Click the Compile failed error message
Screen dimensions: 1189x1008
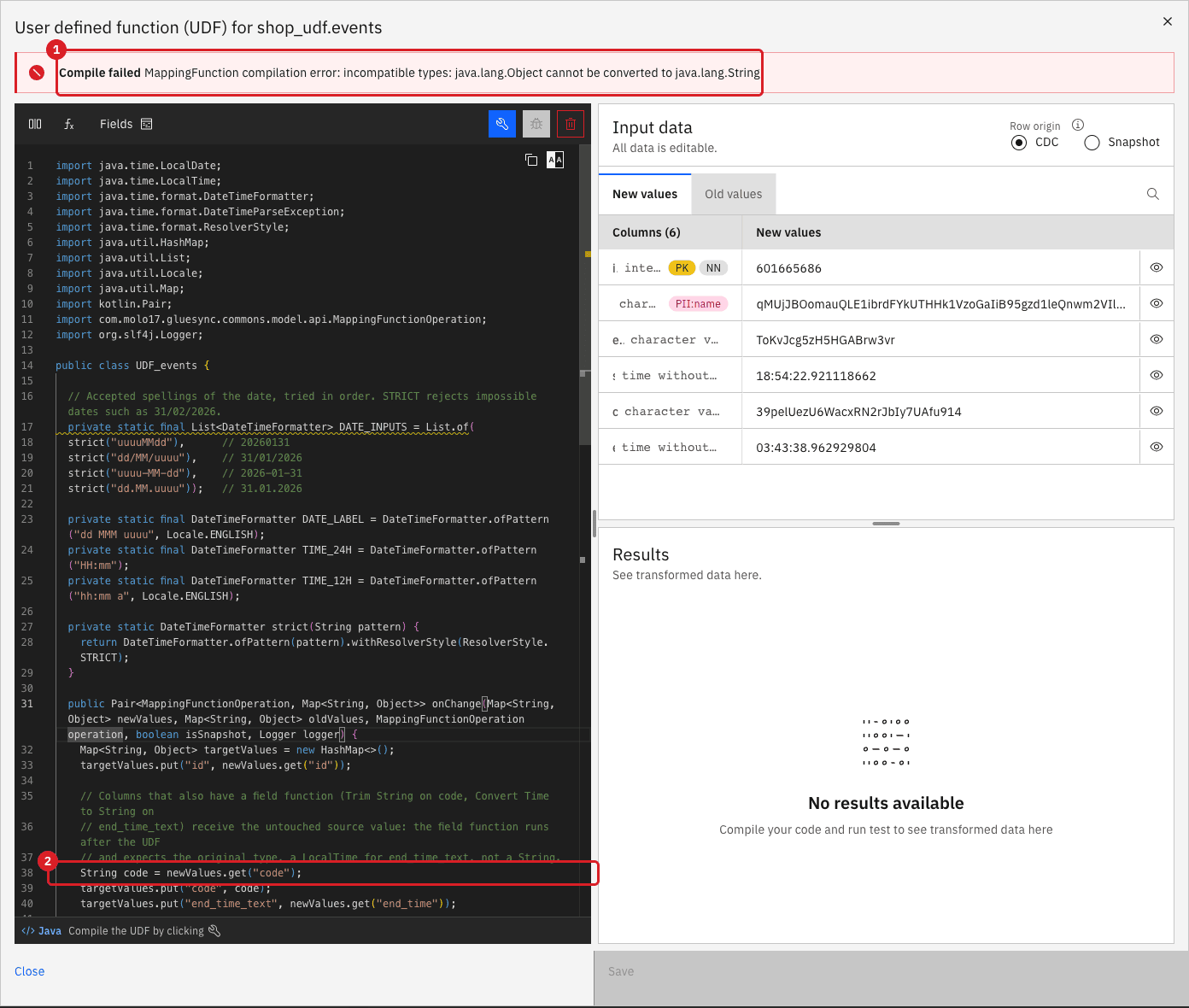tap(409, 73)
